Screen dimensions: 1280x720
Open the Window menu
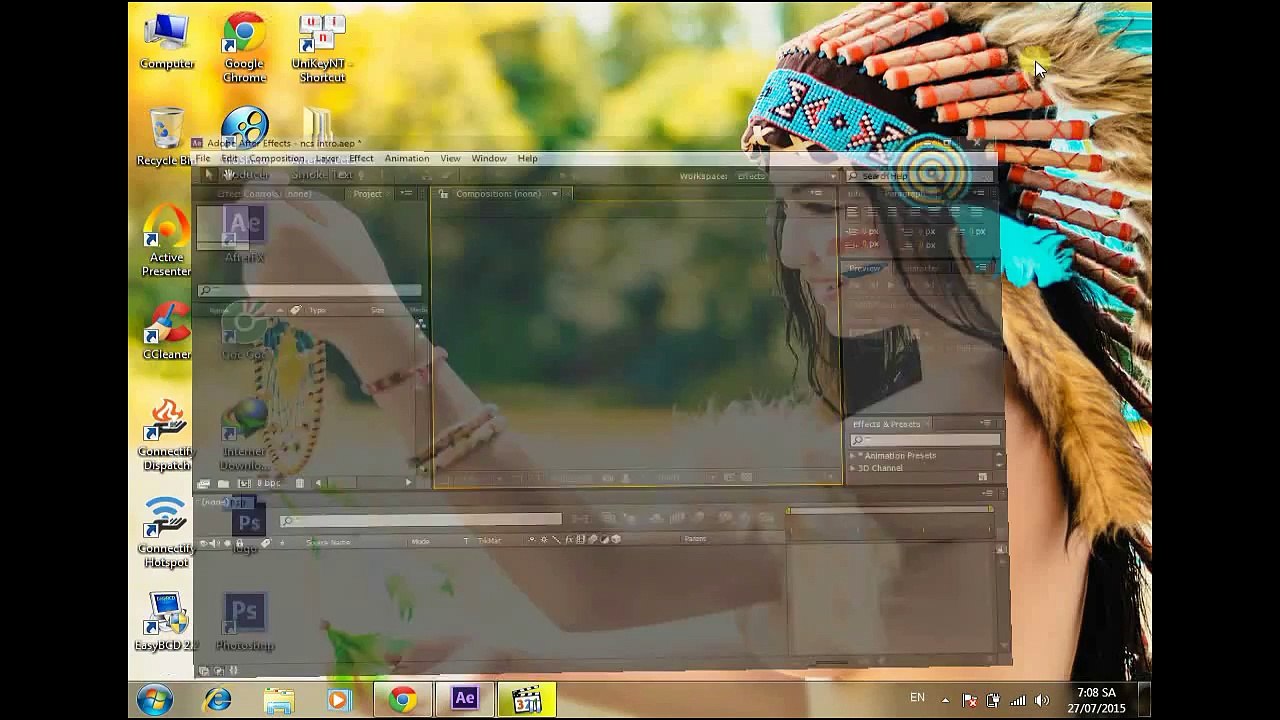[489, 158]
